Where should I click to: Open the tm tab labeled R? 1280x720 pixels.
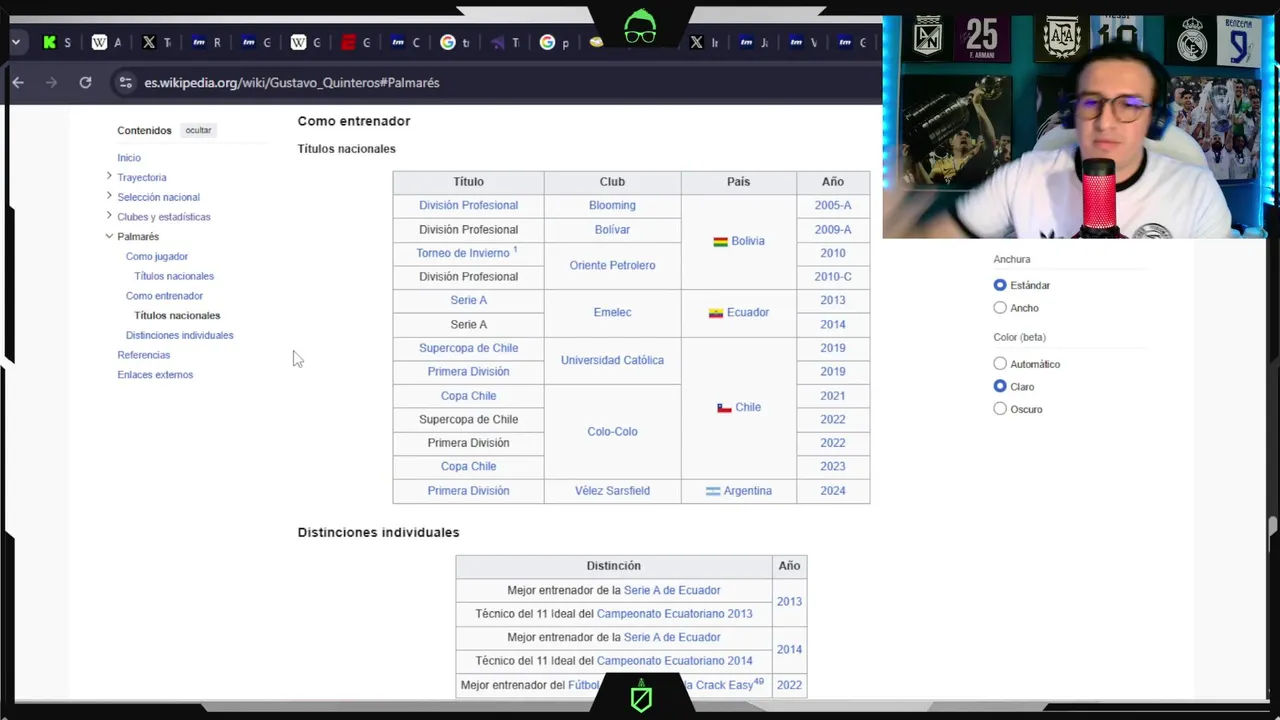click(207, 42)
